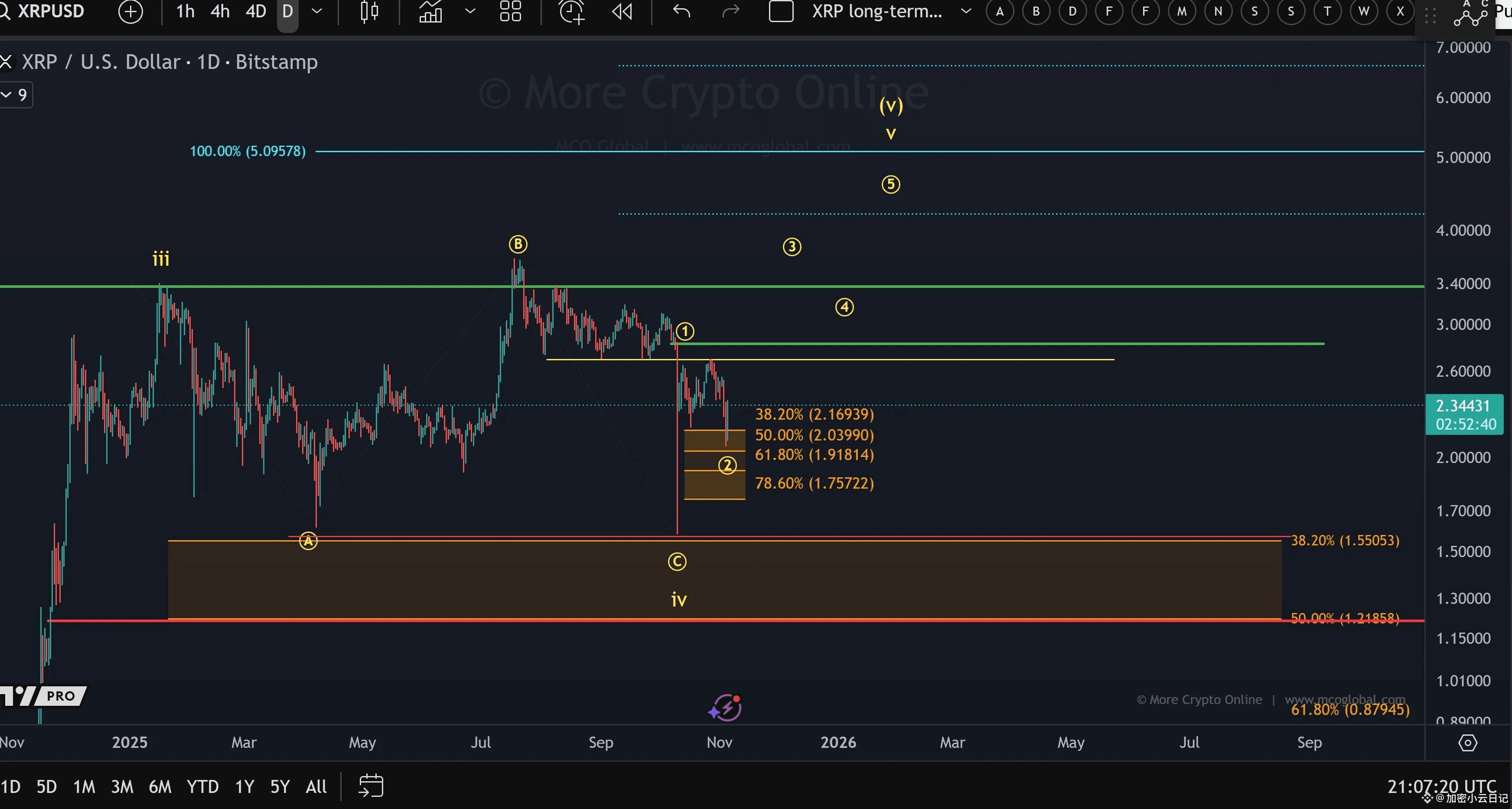Viewport: 1512px width, 809px height.
Task: Set the date range to 6M
Action: pos(160,786)
